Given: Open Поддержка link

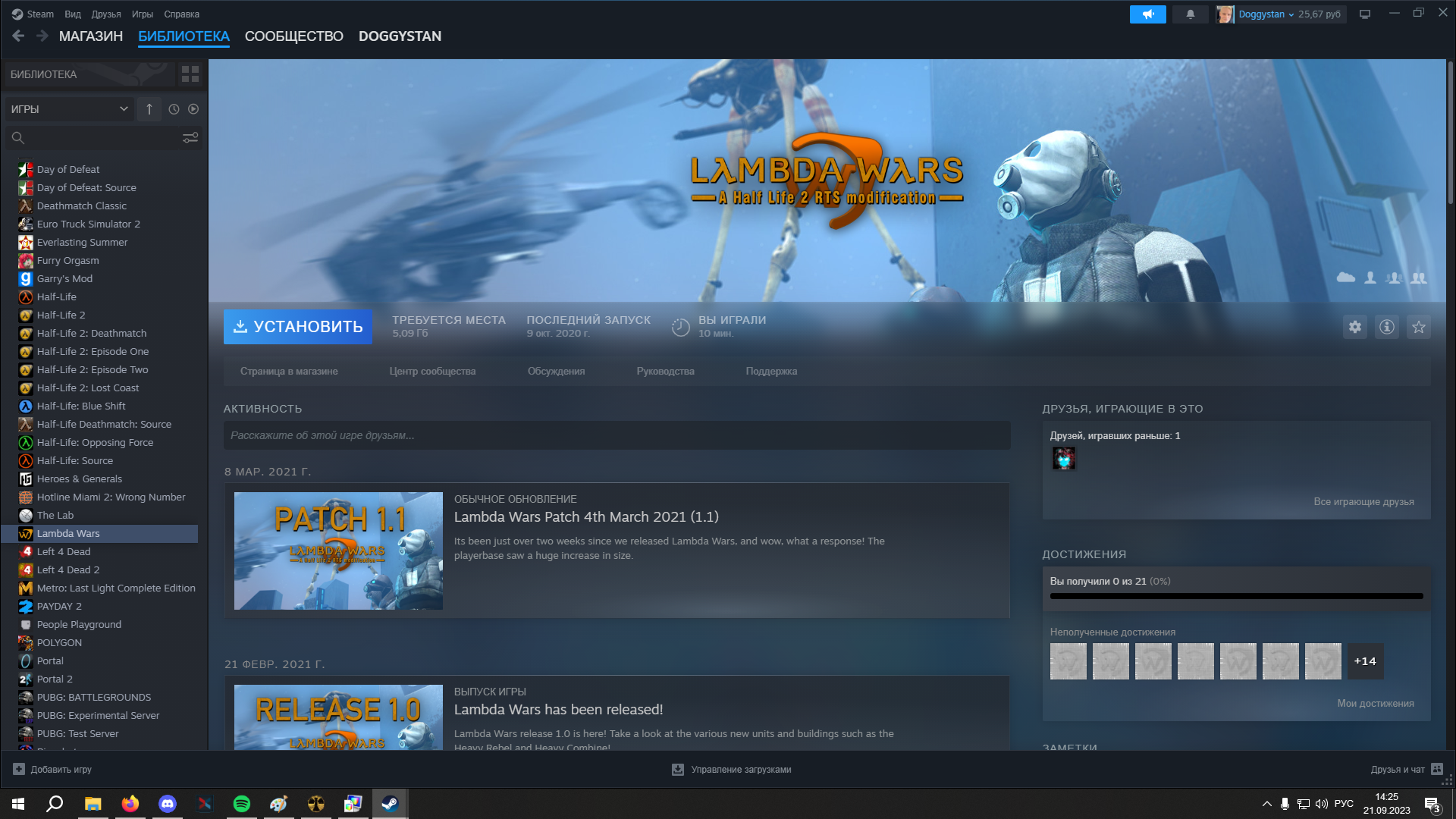Looking at the screenshot, I should click(x=771, y=371).
